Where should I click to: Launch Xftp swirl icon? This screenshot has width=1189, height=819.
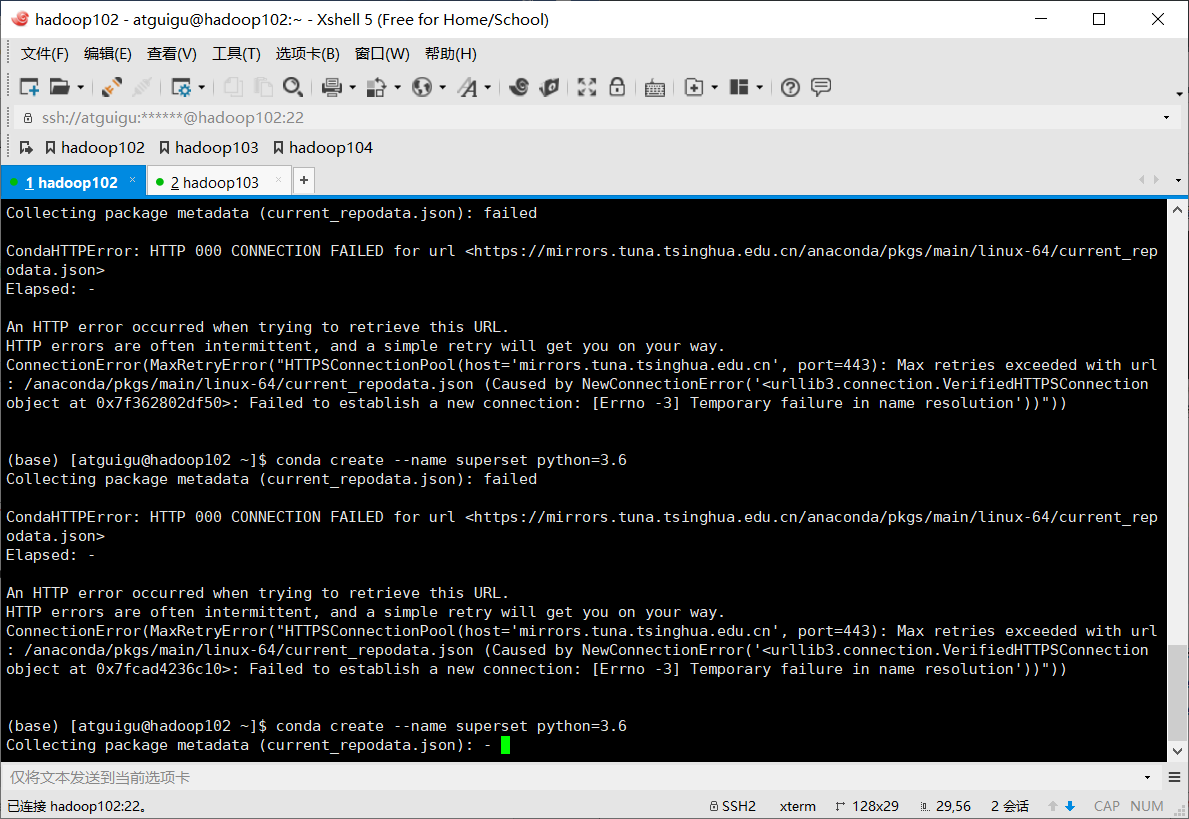[x=519, y=87]
